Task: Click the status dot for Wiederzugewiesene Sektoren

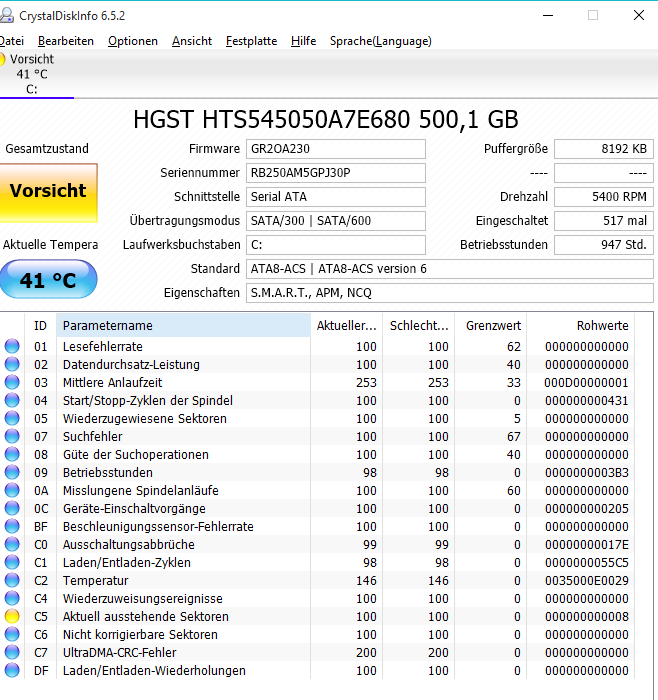Action: [x=12, y=418]
